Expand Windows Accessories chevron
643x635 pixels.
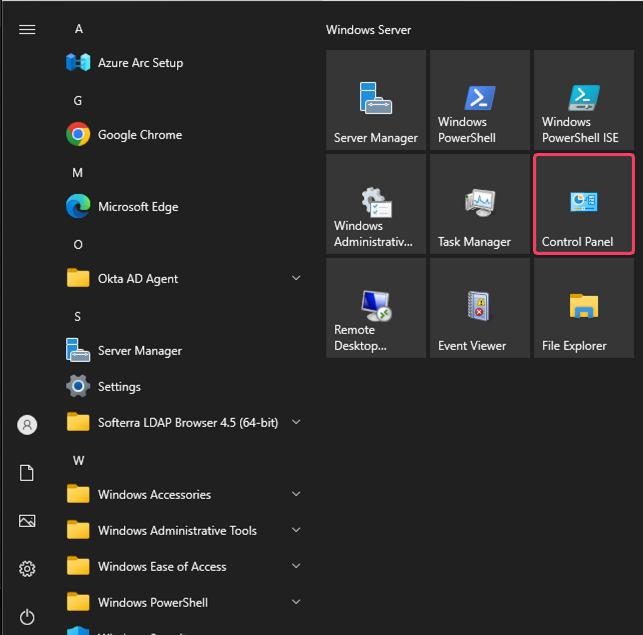(x=296, y=494)
